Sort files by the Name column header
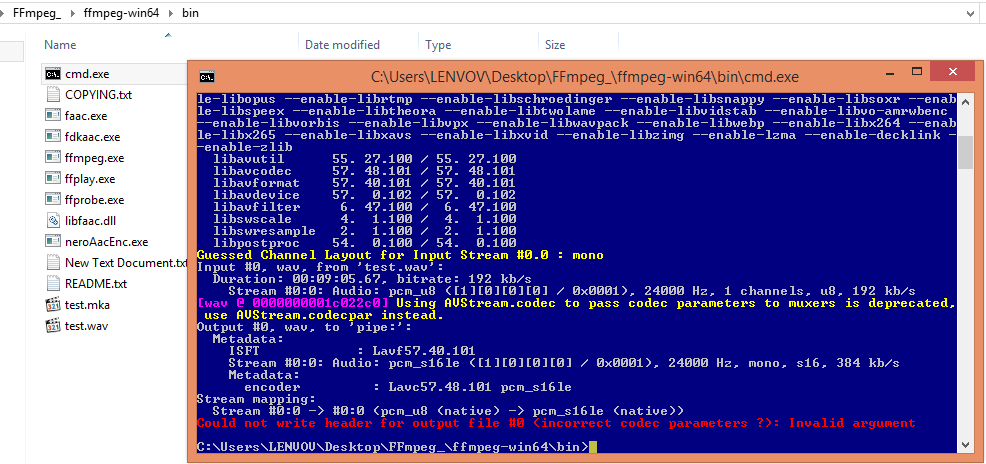The image size is (986, 464). click(x=60, y=45)
